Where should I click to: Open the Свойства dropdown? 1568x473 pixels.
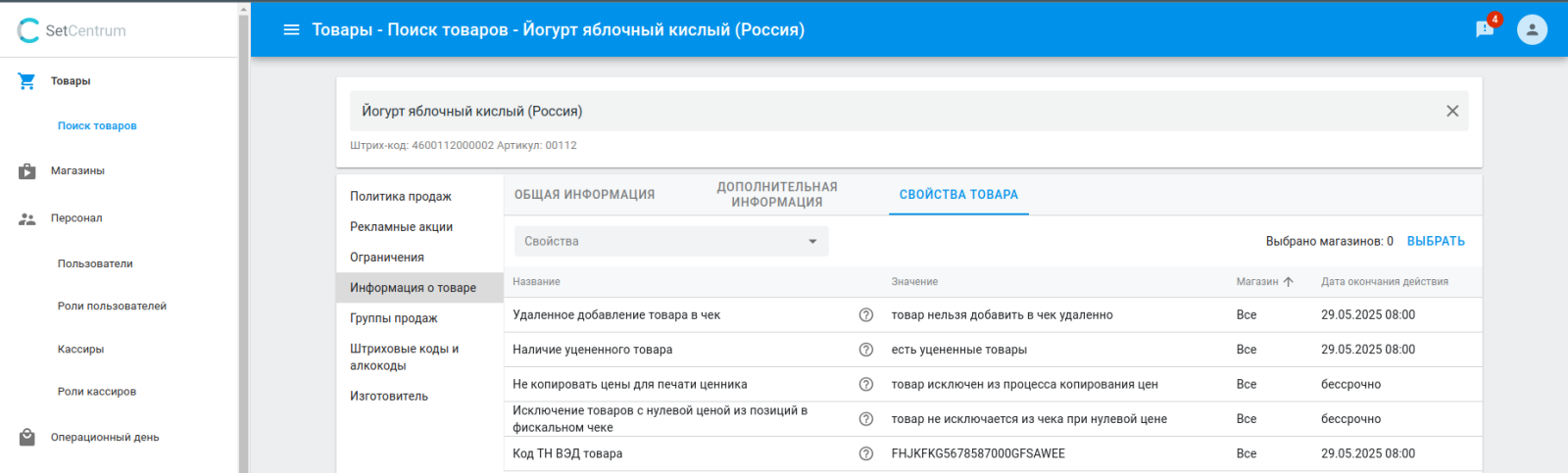671,241
